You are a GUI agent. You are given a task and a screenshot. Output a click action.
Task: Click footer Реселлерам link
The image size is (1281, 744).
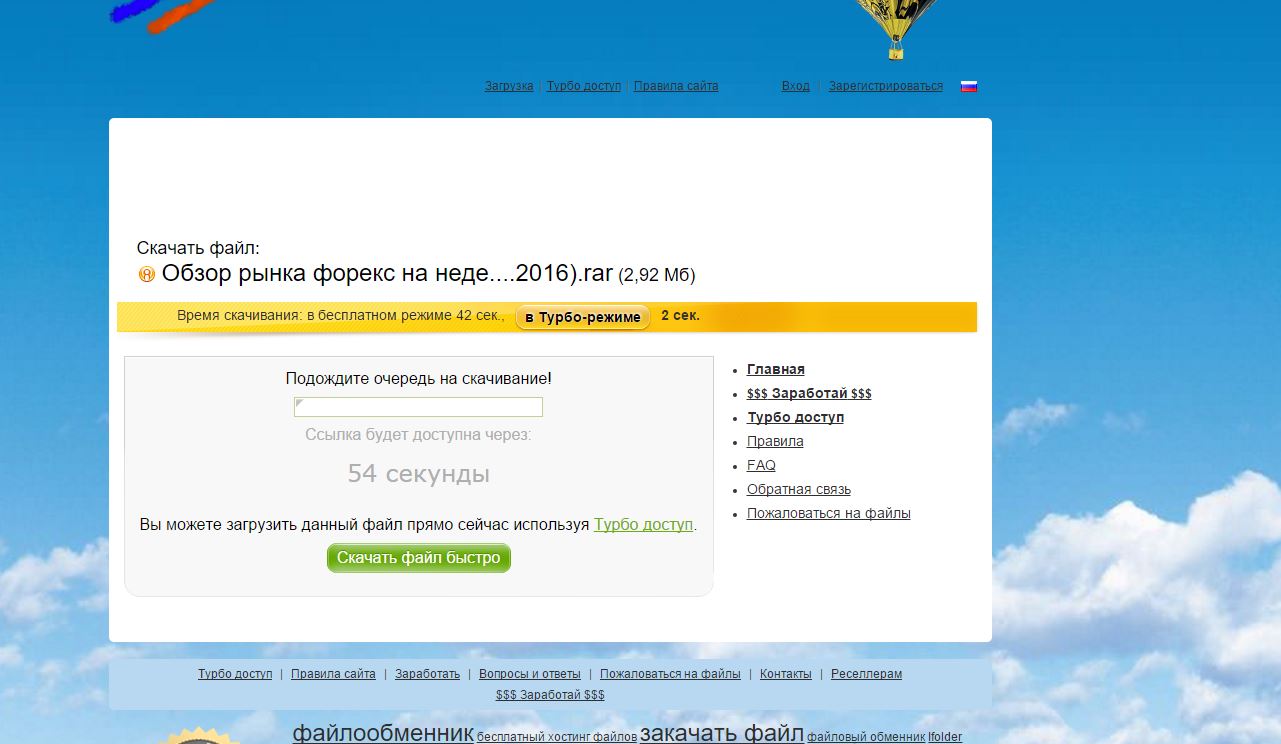[x=866, y=674]
